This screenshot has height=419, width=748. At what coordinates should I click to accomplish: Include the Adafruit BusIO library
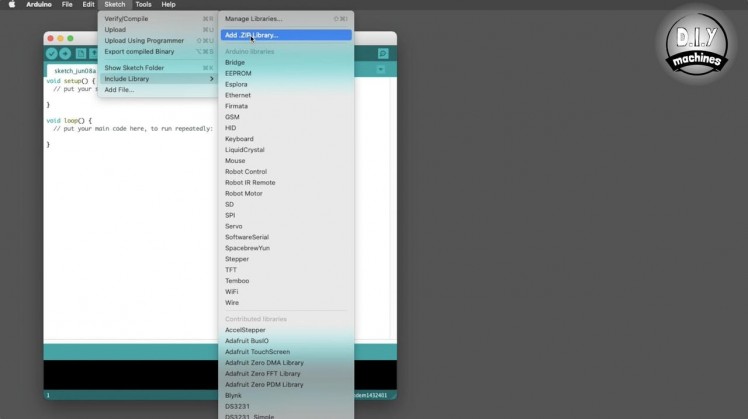coord(286,341)
